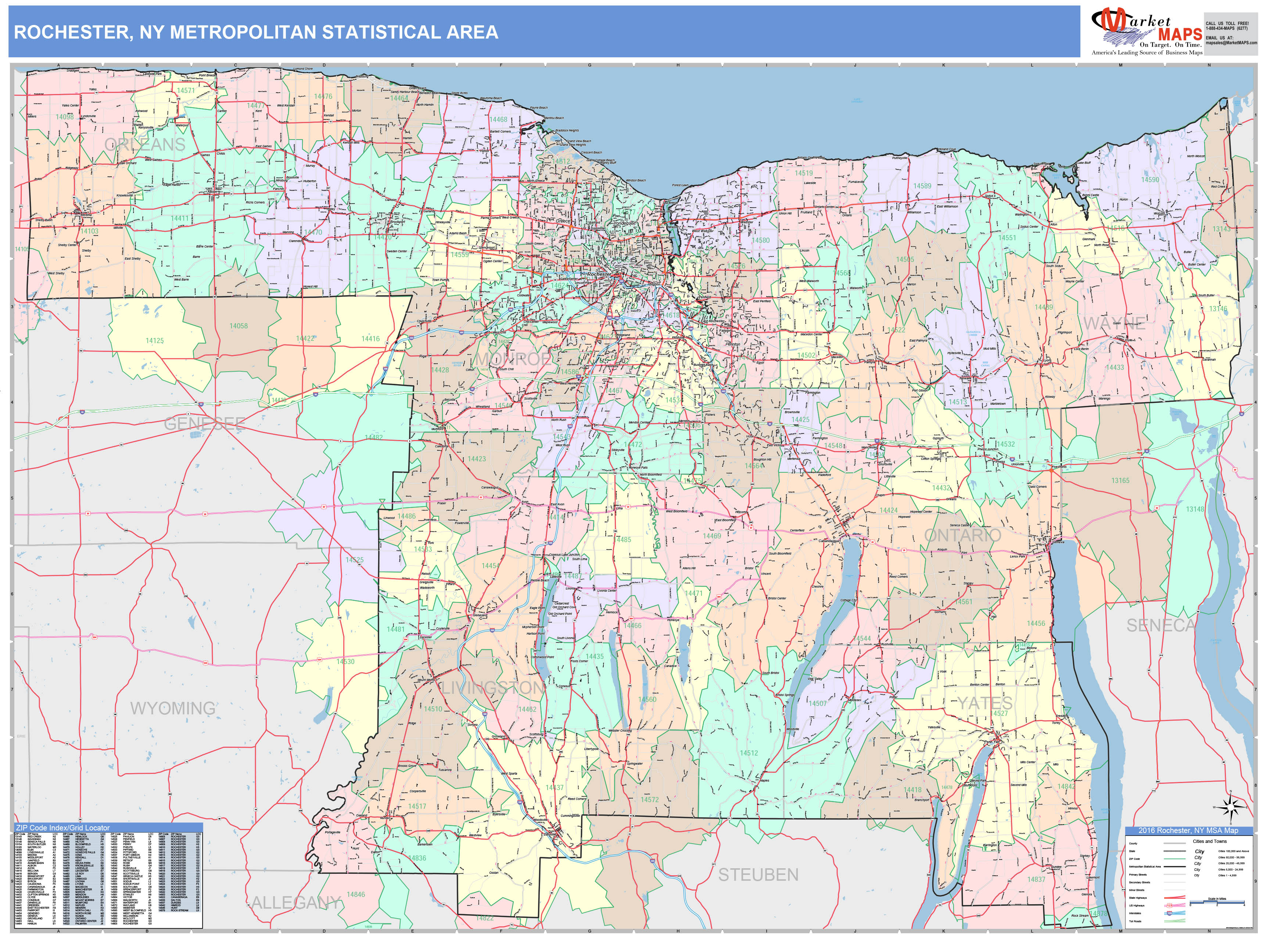
Task: Toggle the Secondary Streets legend entry
Action: point(1175,883)
